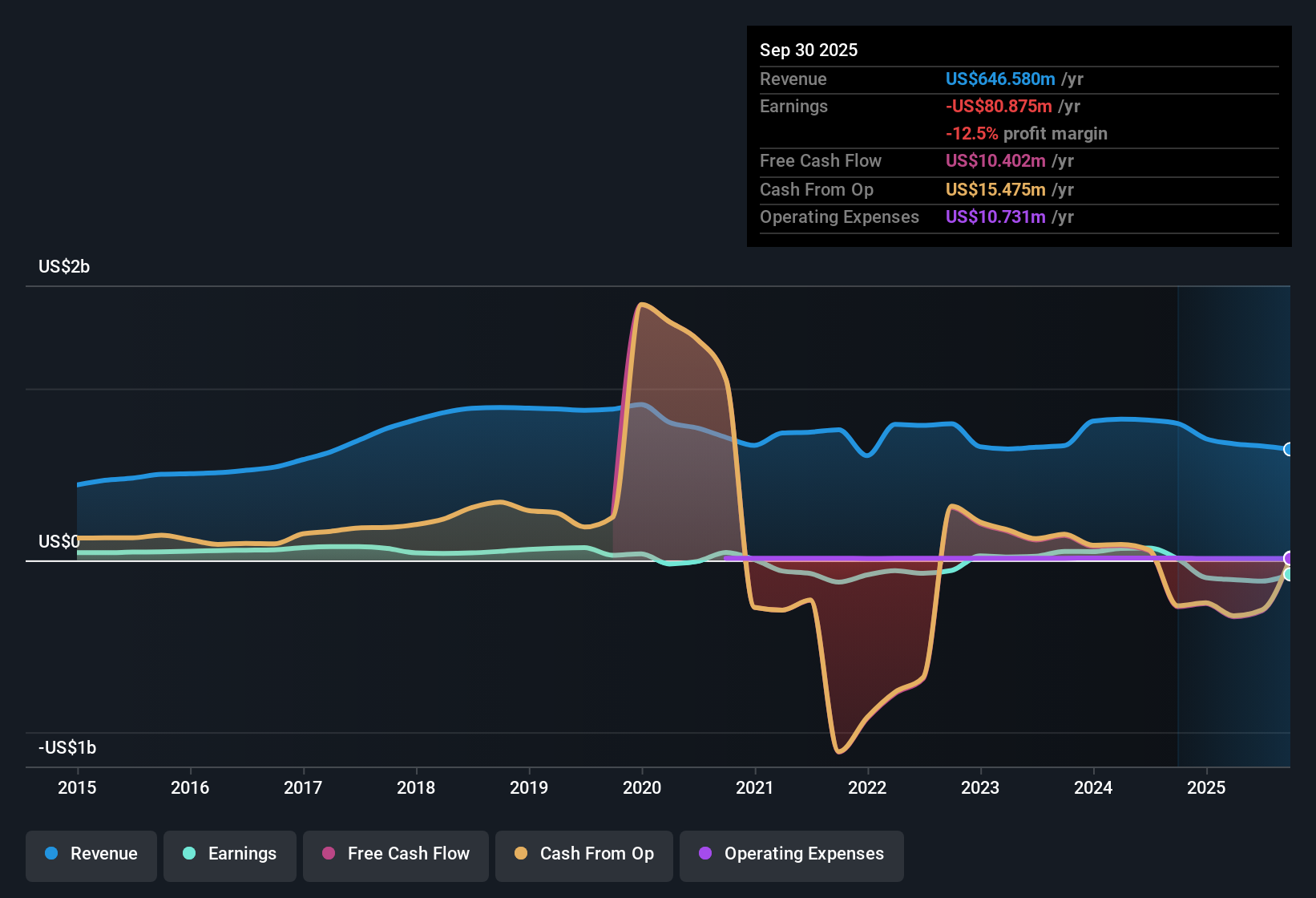
Task: Click the Earnings value -US$80.875m row
Action: (999, 106)
